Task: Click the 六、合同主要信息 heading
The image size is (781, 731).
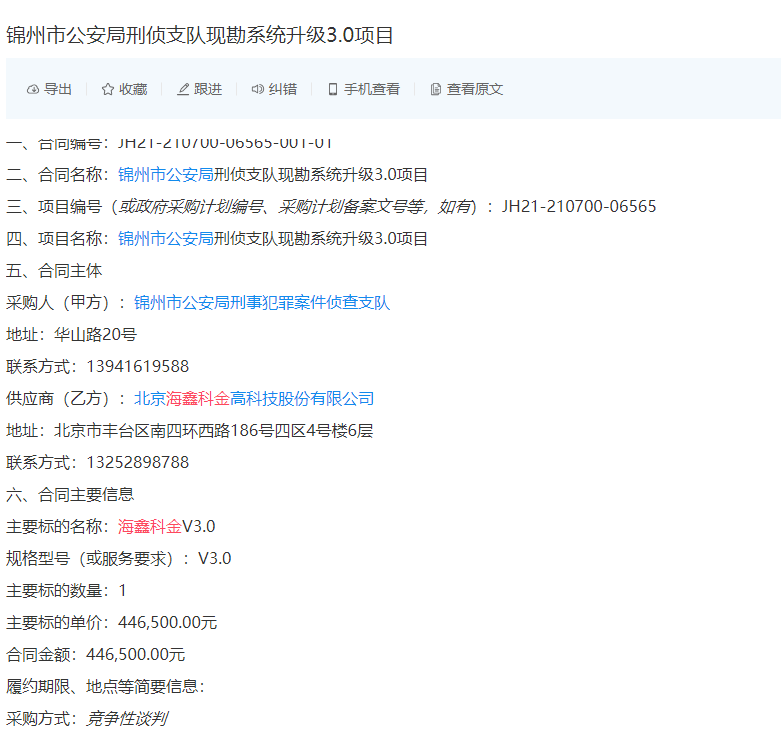Action: click(x=70, y=495)
